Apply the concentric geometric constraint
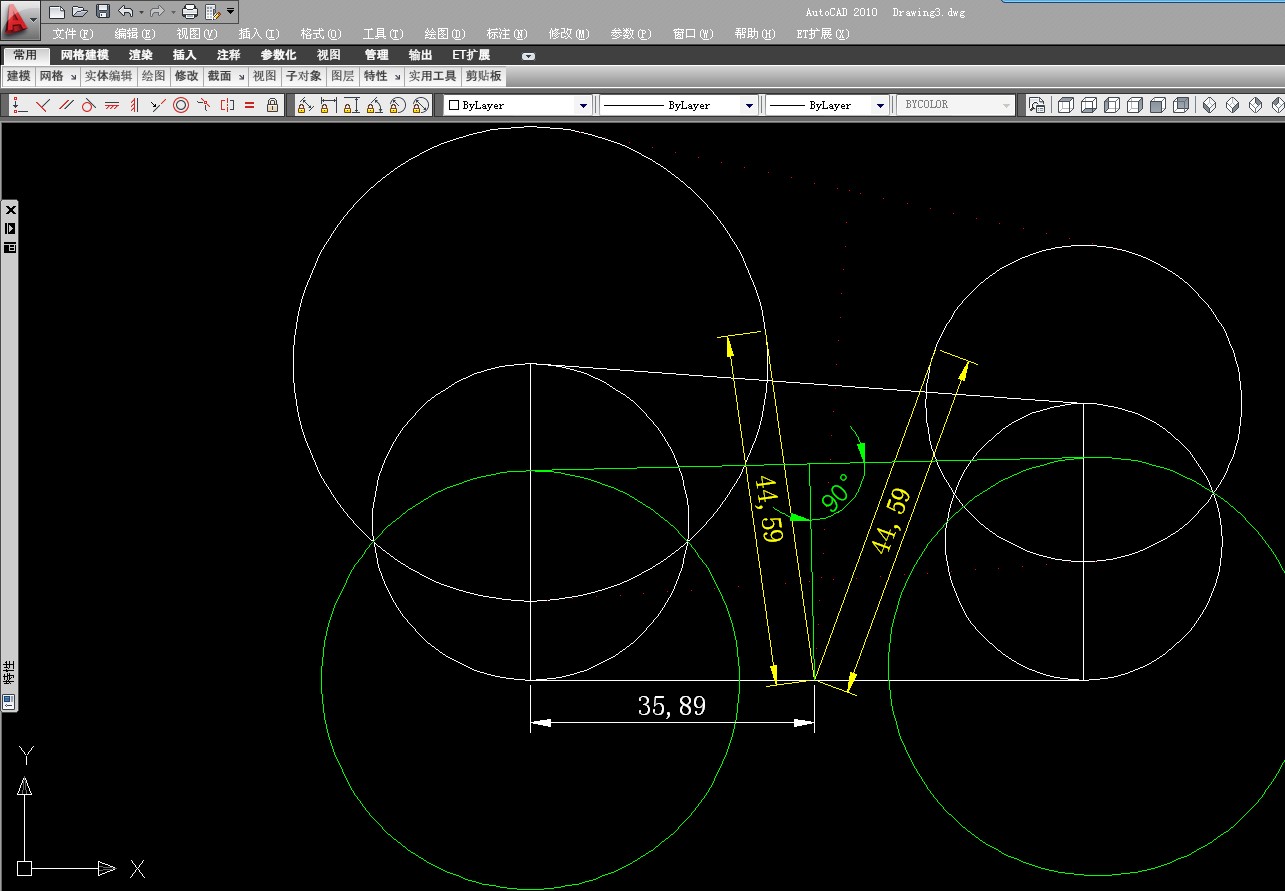1285x891 pixels. pos(181,105)
